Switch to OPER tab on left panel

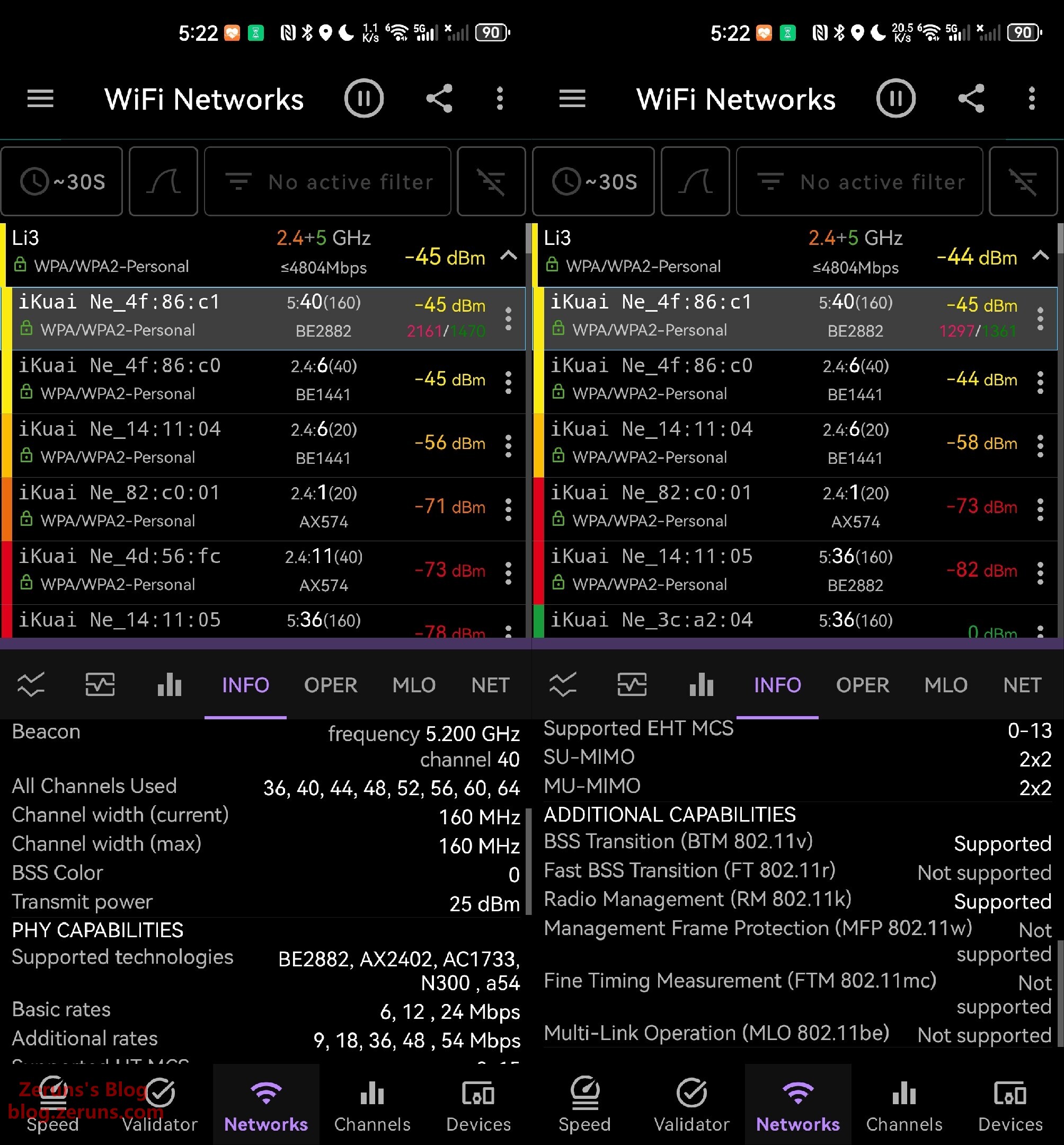[x=331, y=685]
